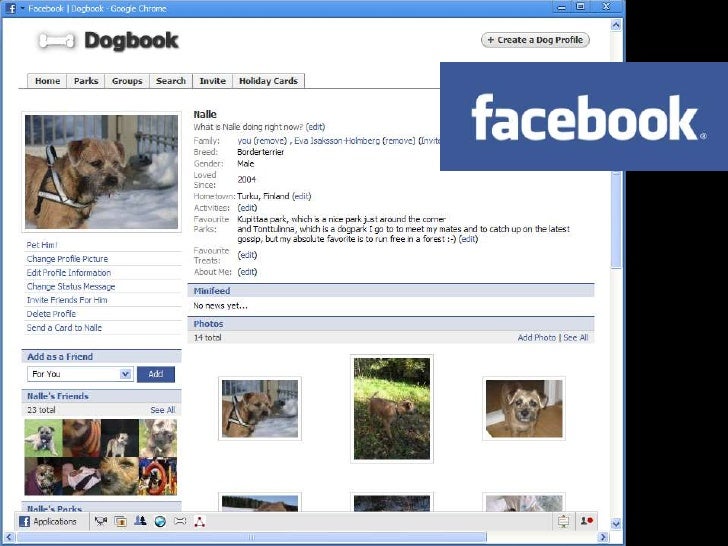Open the photos icon in application bar
This screenshot has width=728, height=546.
121,521
